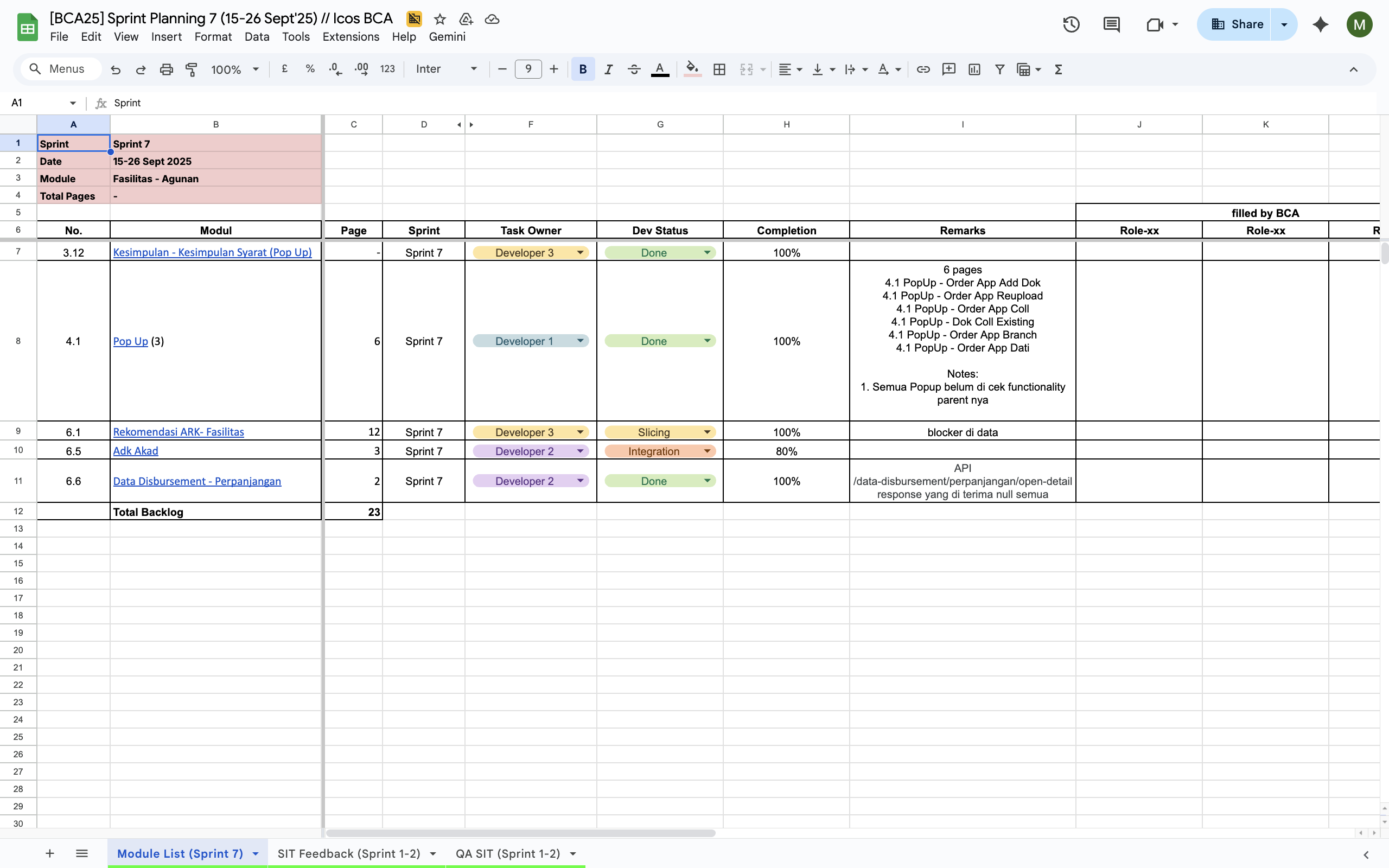
Task: Toggle italic formatting
Action: coord(608,69)
